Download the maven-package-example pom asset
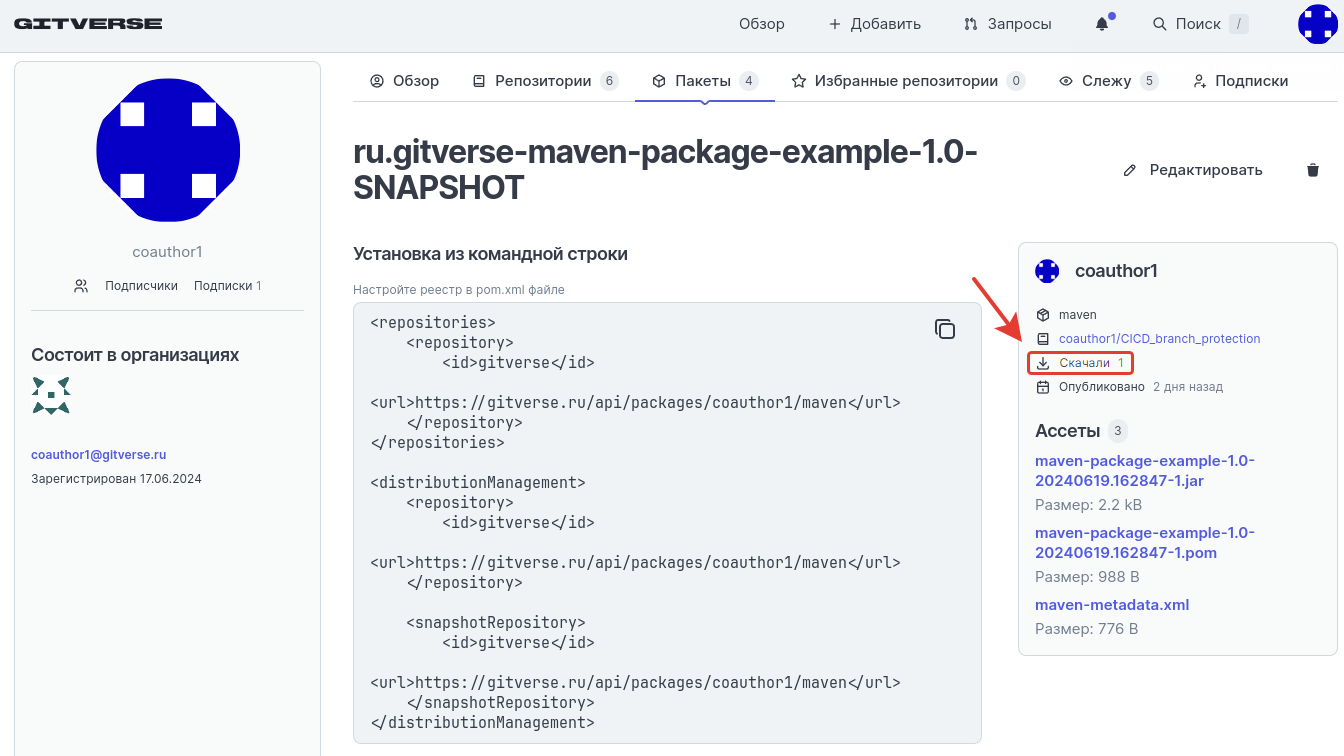Screen dimensions: 1344x756 click(x=1145, y=543)
